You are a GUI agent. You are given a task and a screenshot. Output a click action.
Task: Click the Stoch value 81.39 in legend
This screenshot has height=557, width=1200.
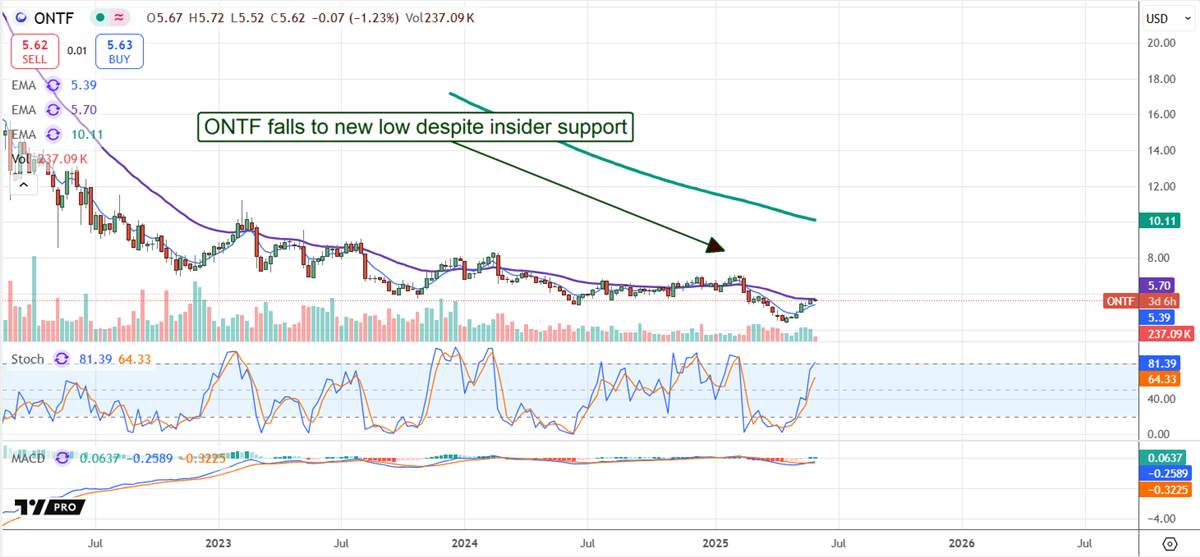coord(94,358)
